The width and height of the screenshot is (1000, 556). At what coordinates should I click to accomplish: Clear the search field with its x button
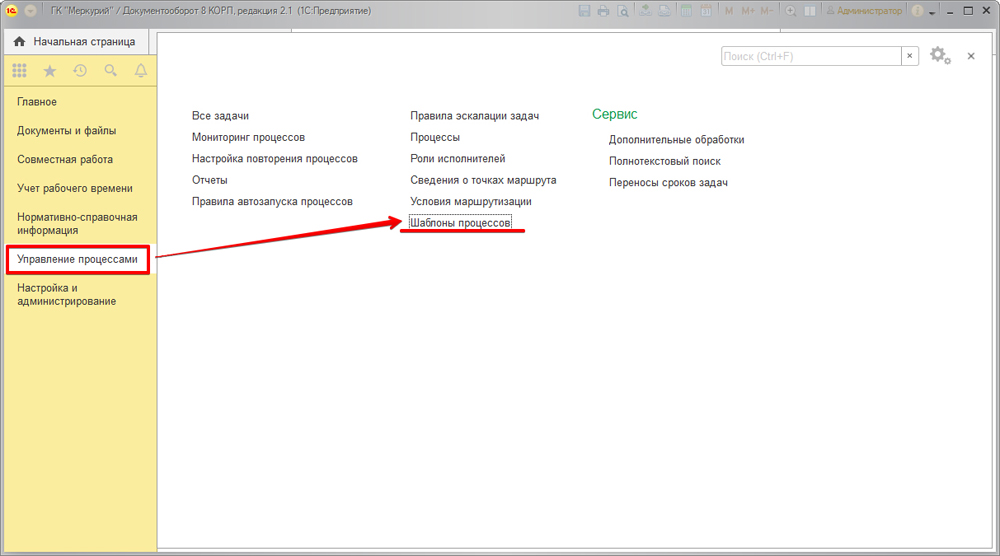[x=910, y=57]
